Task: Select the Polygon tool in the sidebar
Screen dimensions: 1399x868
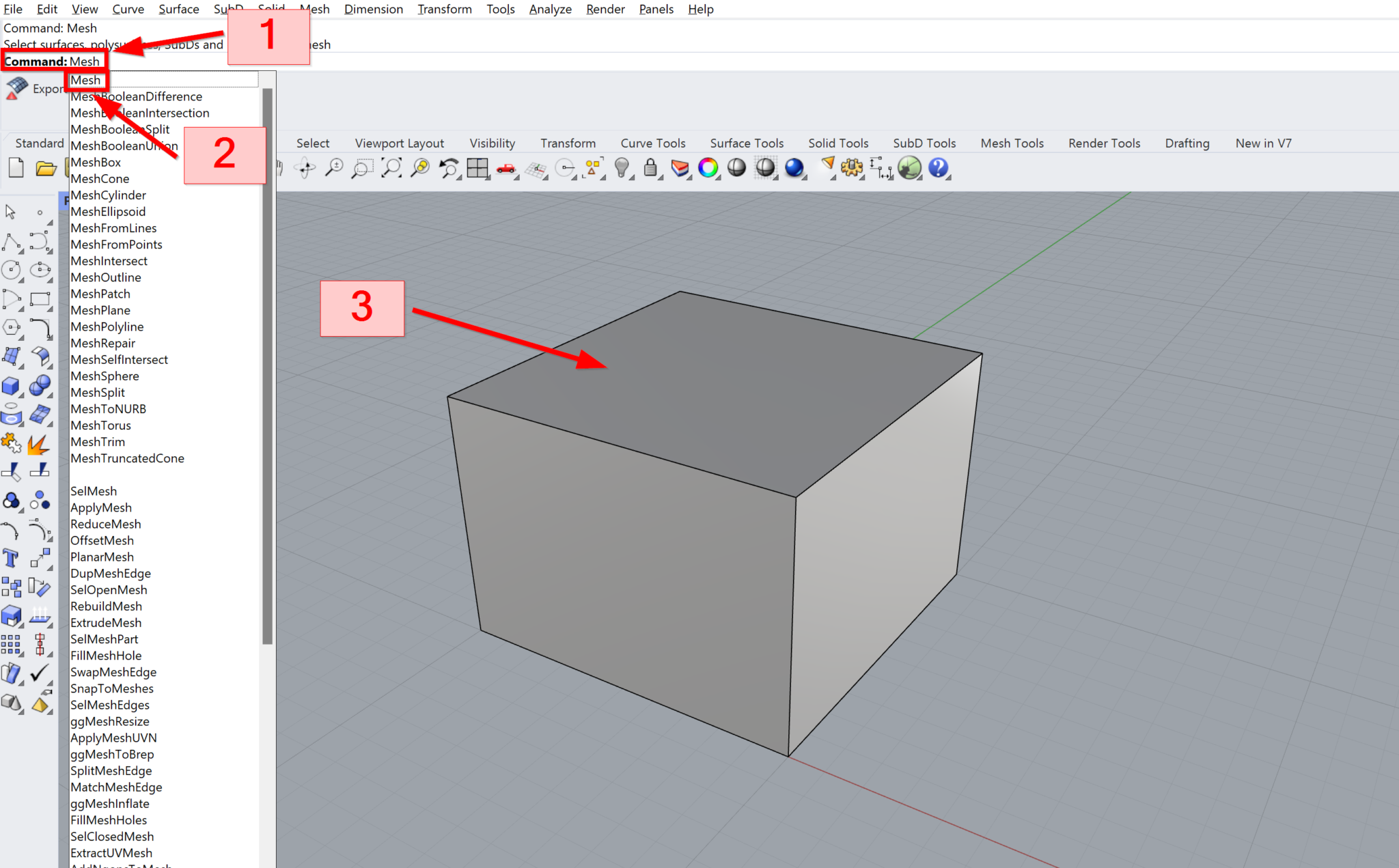Action: click(x=12, y=326)
